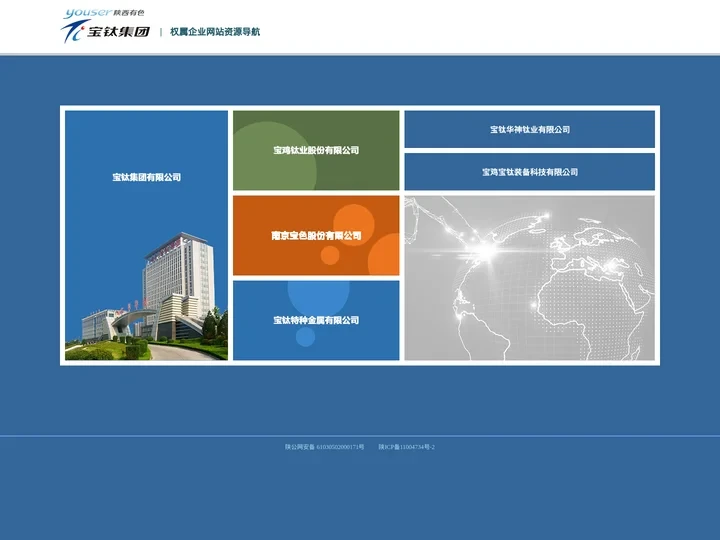
Task: Open the 宝钛特种金属有限公司 blue tile
Action: (316, 321)
